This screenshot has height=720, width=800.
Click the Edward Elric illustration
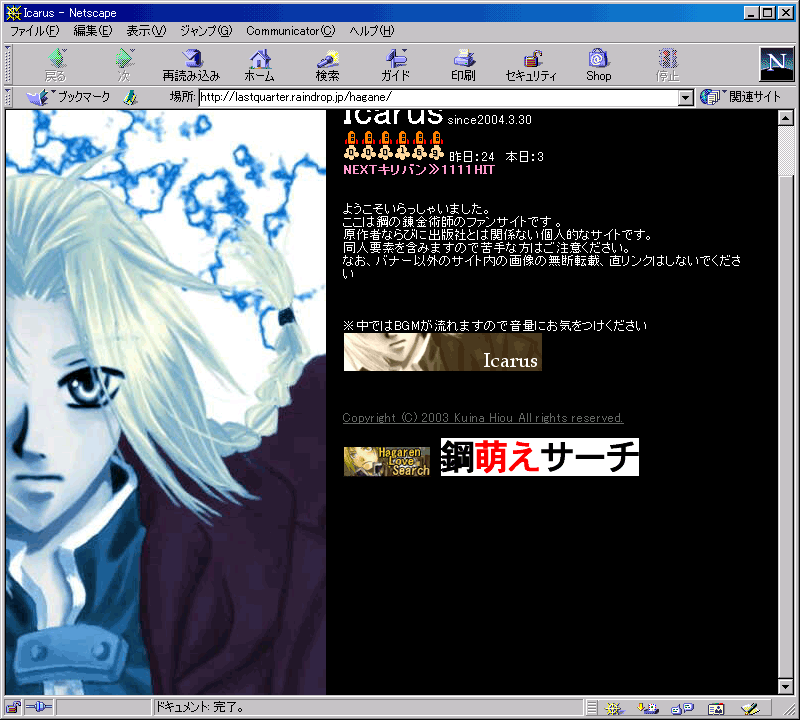[166, 403]
